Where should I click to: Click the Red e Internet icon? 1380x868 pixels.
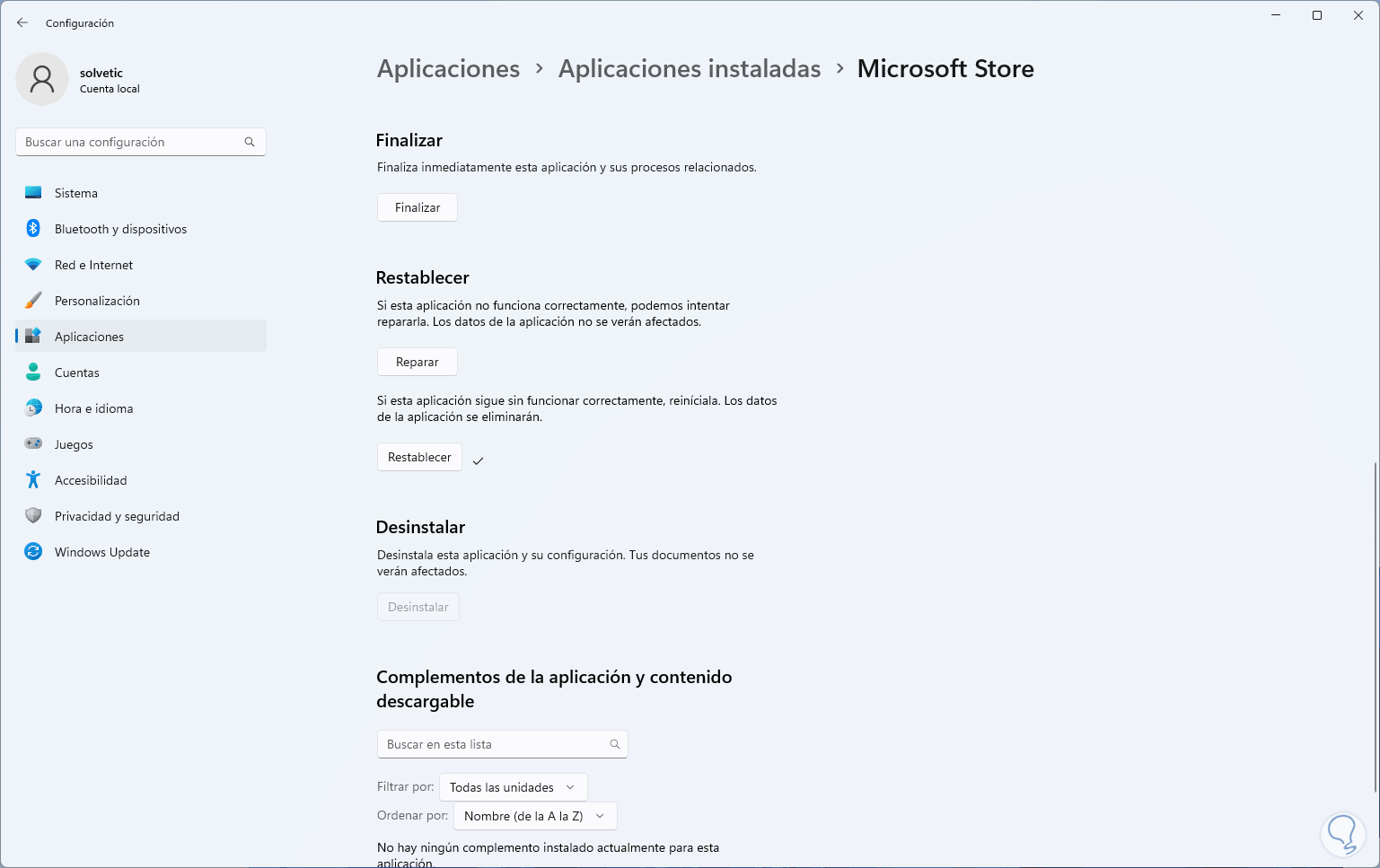pos(33,264)
